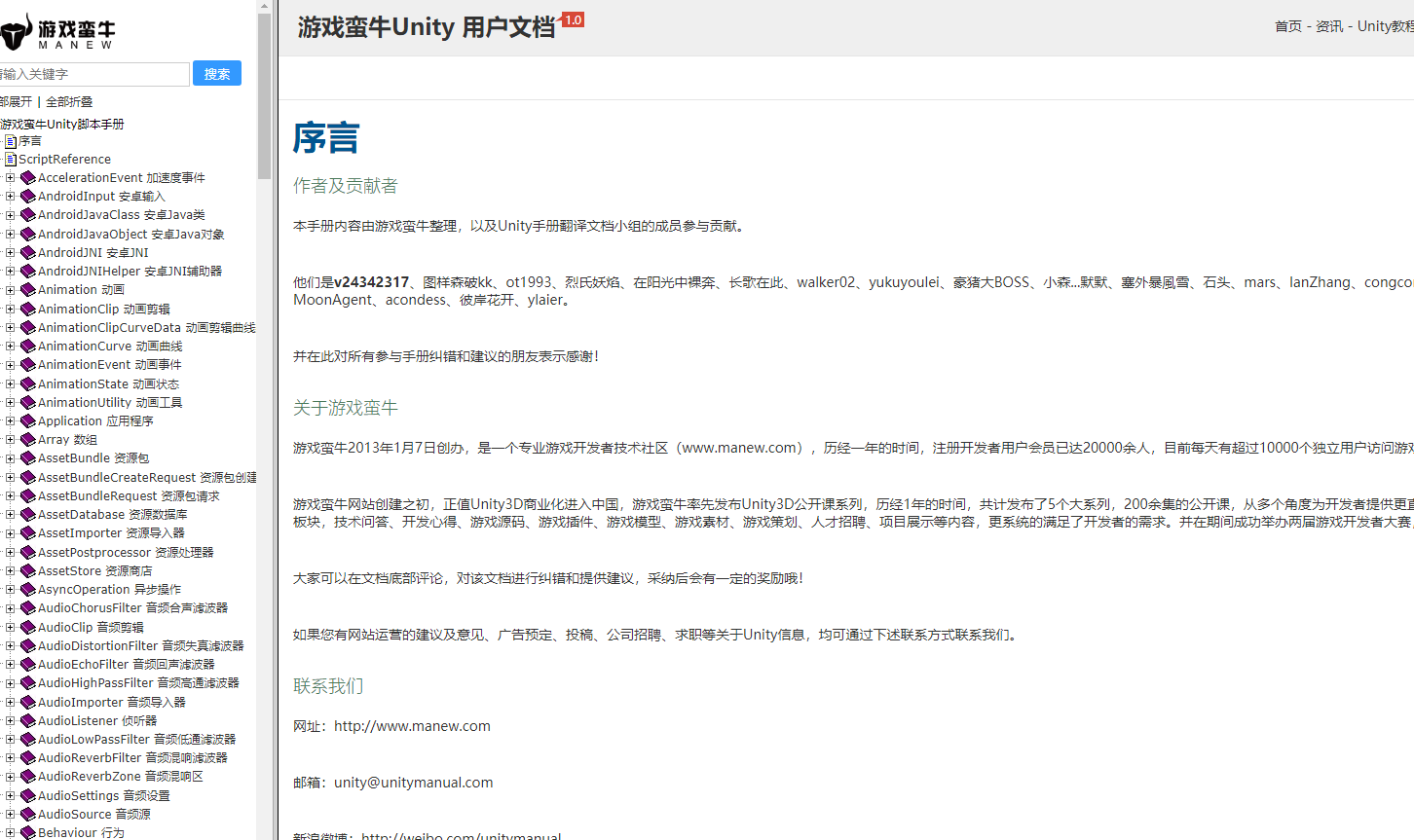Select AssetBundleRequest 资源包请求 tree item

click(x=129, y=496)
